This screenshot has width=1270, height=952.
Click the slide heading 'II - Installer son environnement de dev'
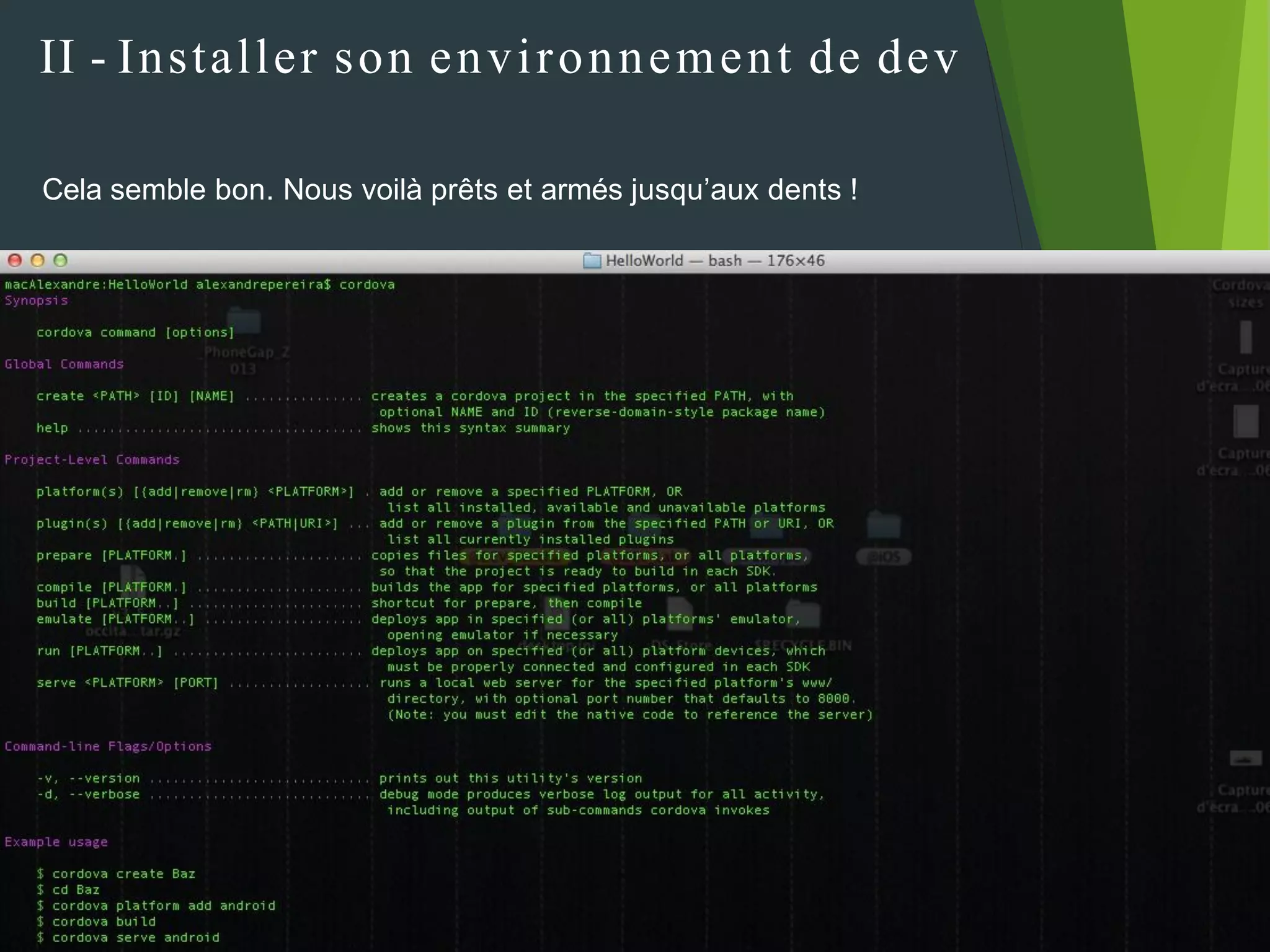click(500, 57)
